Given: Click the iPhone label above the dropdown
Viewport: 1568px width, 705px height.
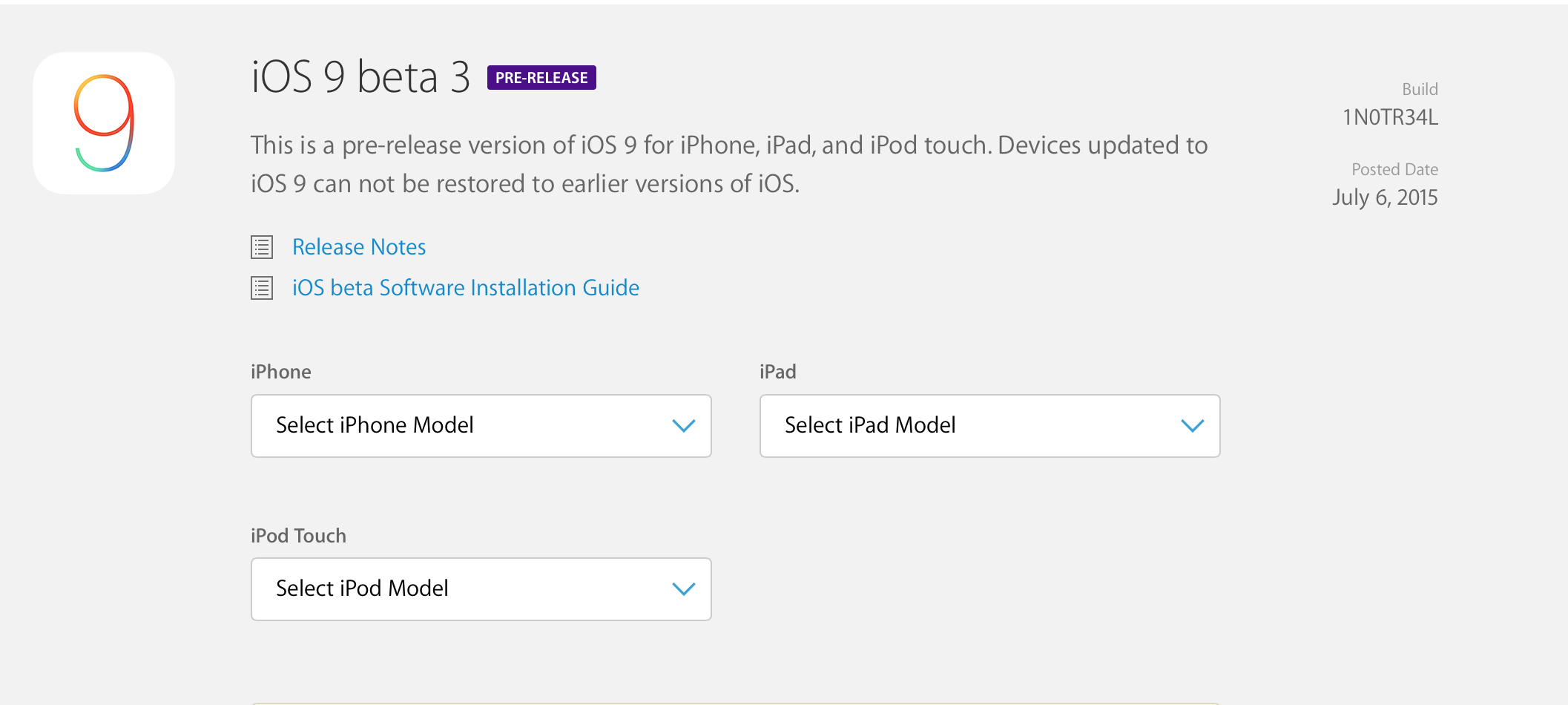Looking at the screenshot, I should tap(280, 372).
